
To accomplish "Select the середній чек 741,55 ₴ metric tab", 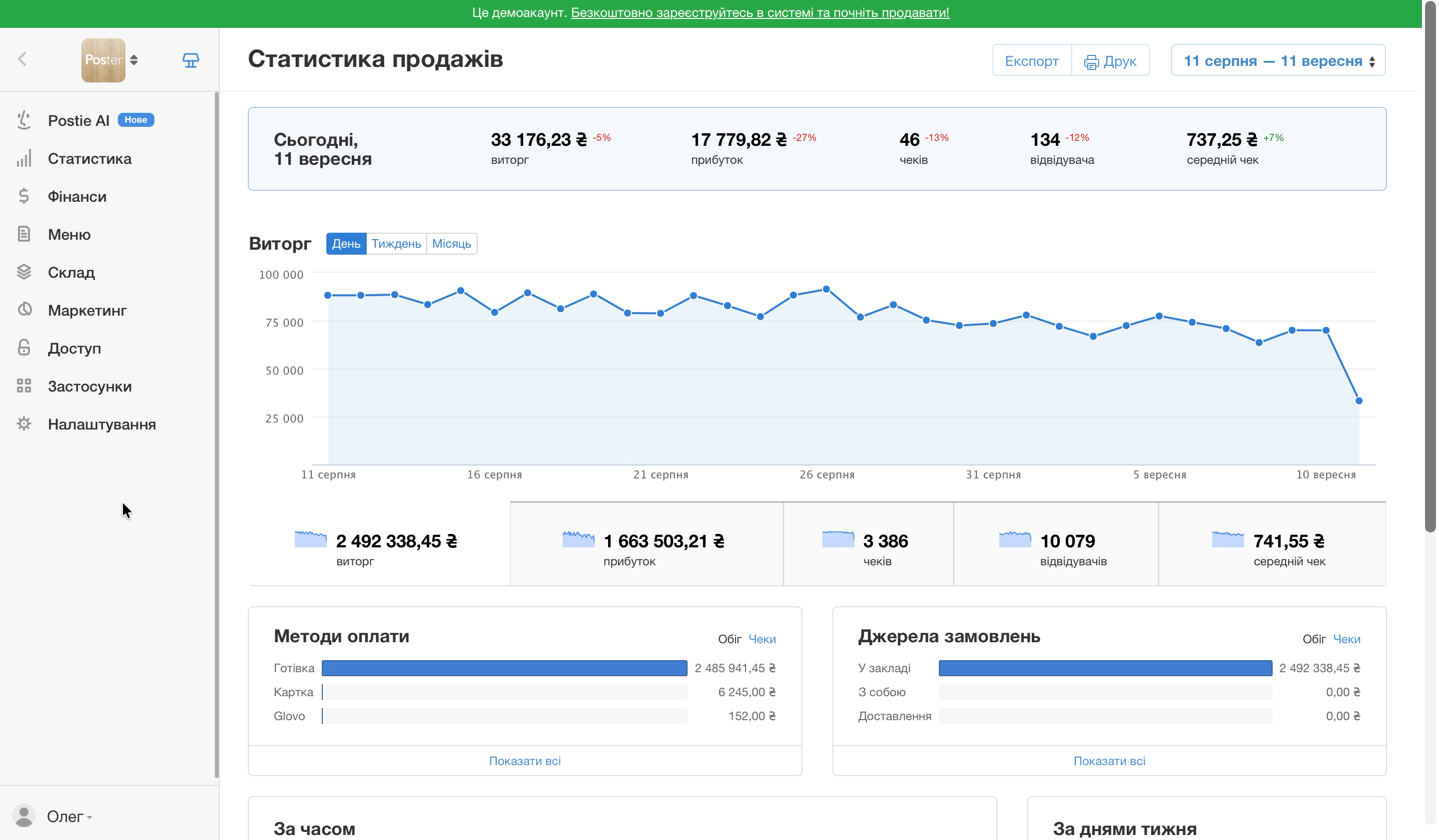I will coord(1272,544).
